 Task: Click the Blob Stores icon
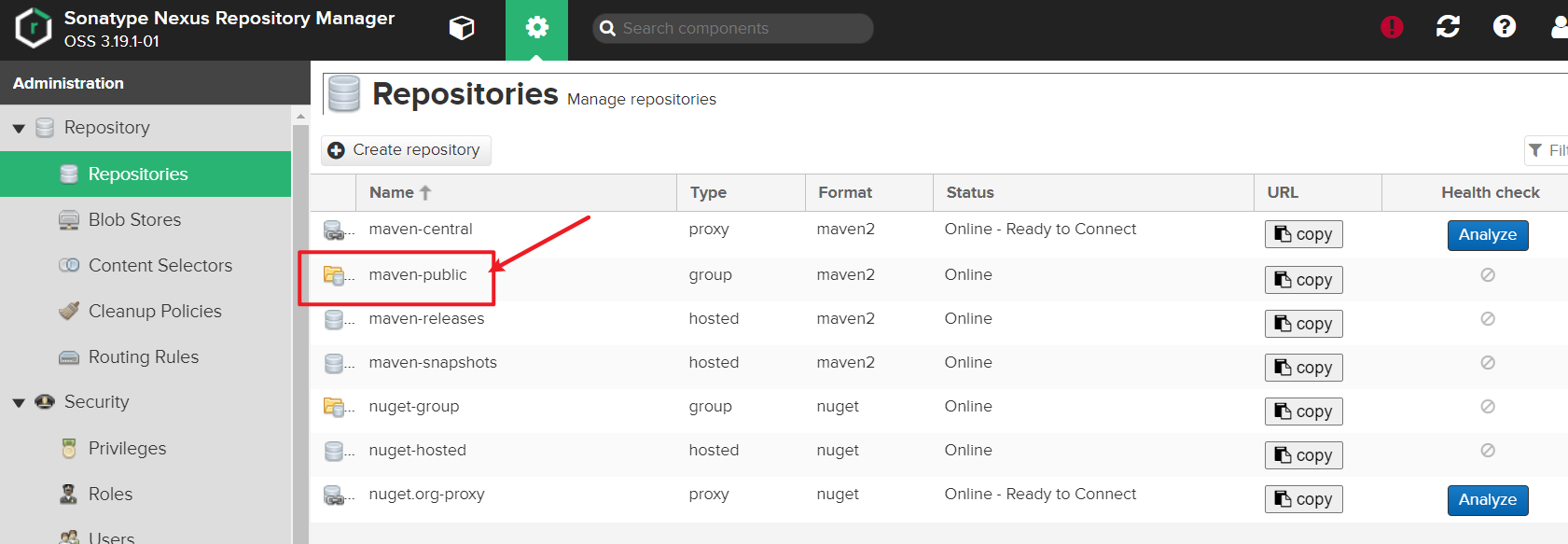click(x=69, y=220)
